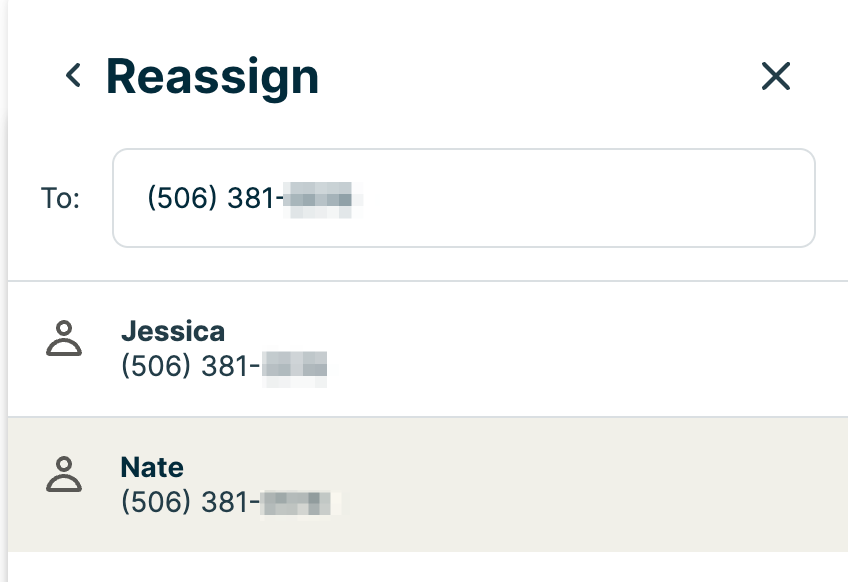
Task: Click the X to dismiss the Reassign panel
Action: point(776,76)
